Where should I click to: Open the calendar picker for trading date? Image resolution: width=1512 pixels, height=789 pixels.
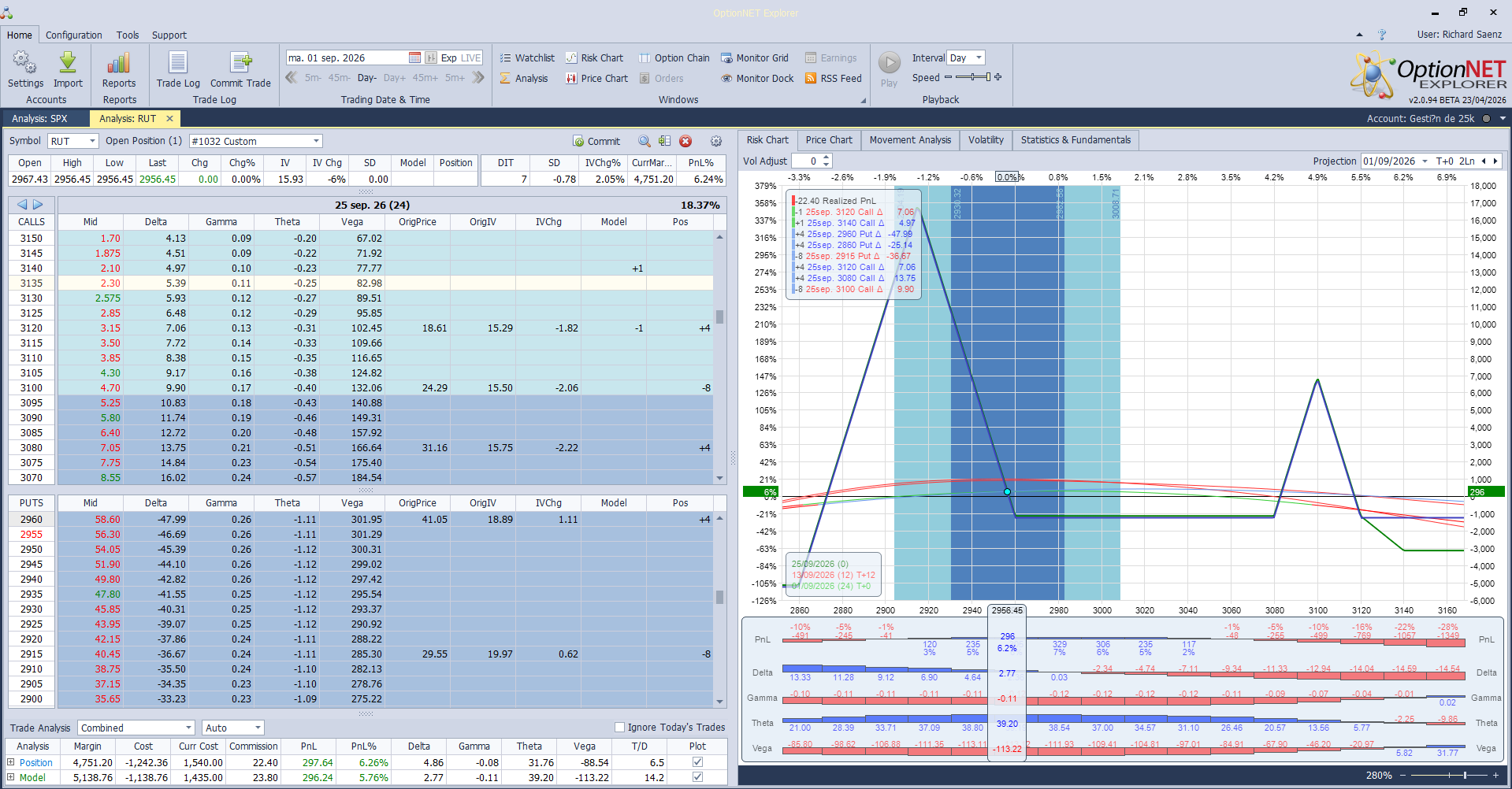[x=414, y=57]
